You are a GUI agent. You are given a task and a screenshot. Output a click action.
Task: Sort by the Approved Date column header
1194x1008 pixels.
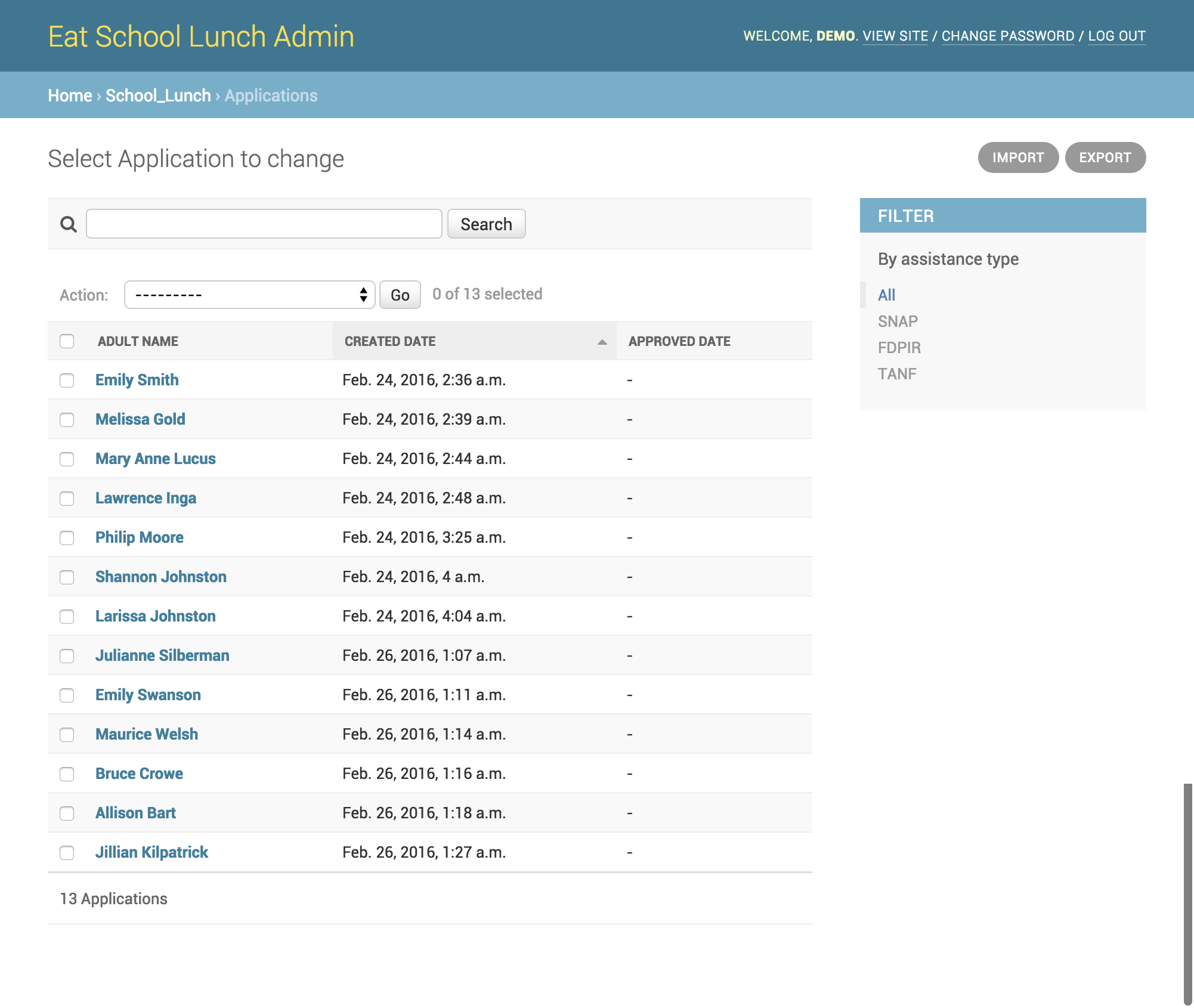coord(679,341)
